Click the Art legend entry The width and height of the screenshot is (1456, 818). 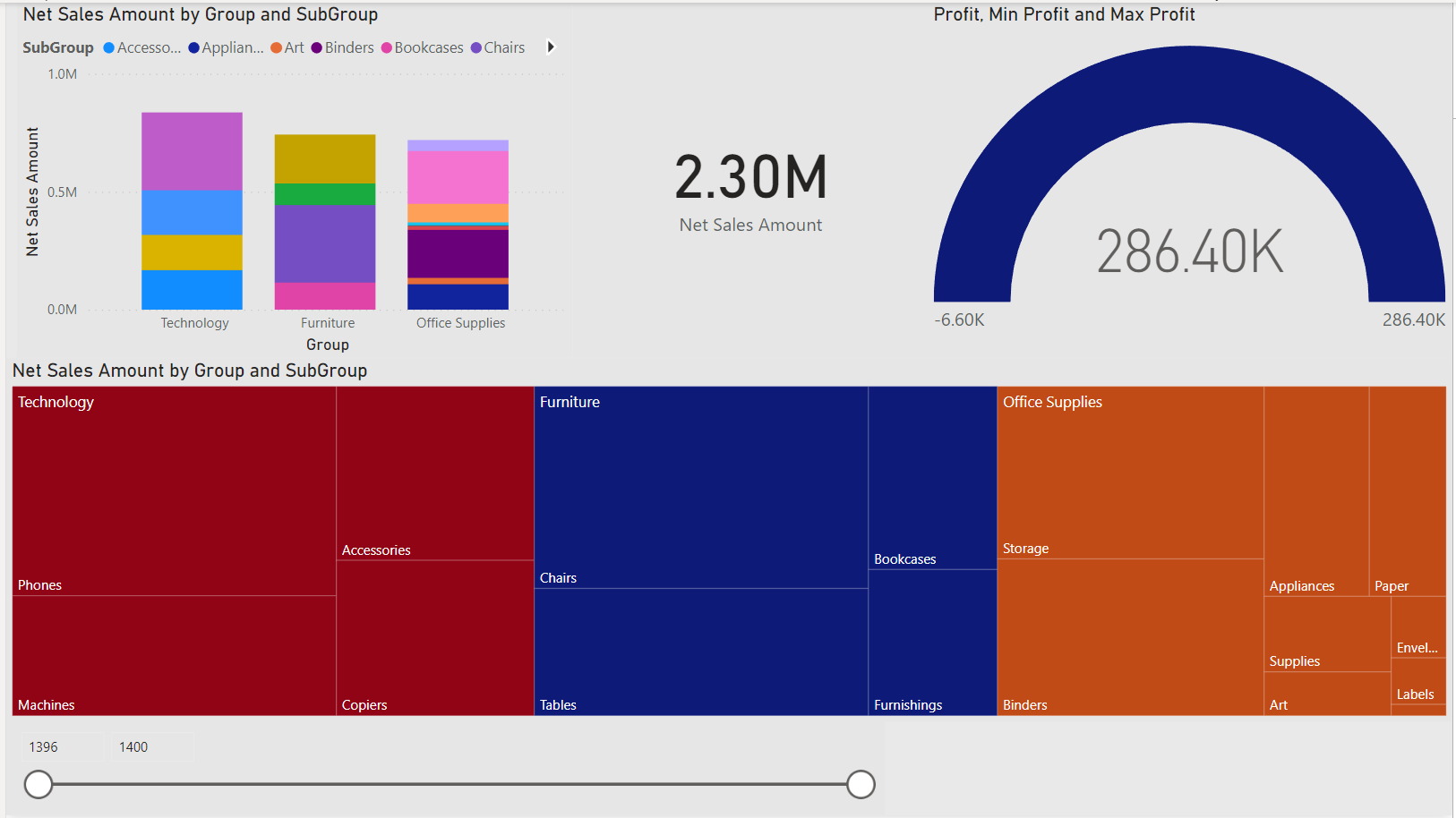coord(287,48)
